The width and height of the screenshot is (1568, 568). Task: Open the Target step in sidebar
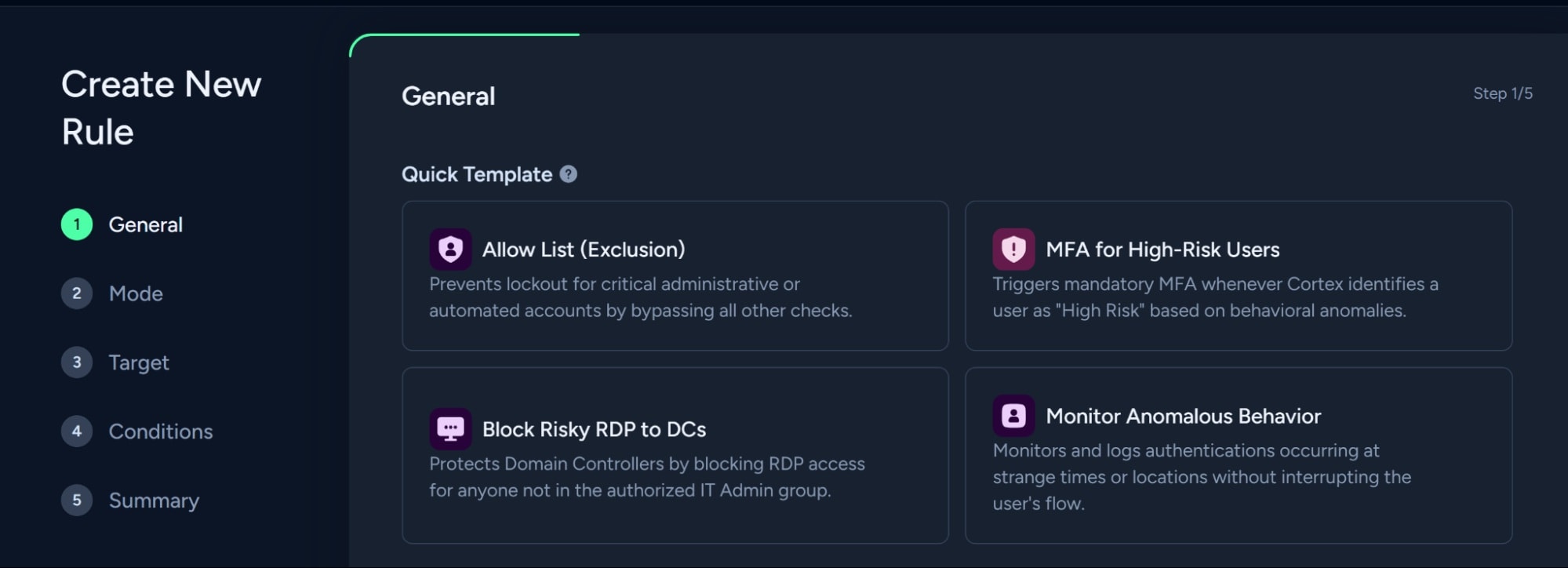(x=139, y=362)
